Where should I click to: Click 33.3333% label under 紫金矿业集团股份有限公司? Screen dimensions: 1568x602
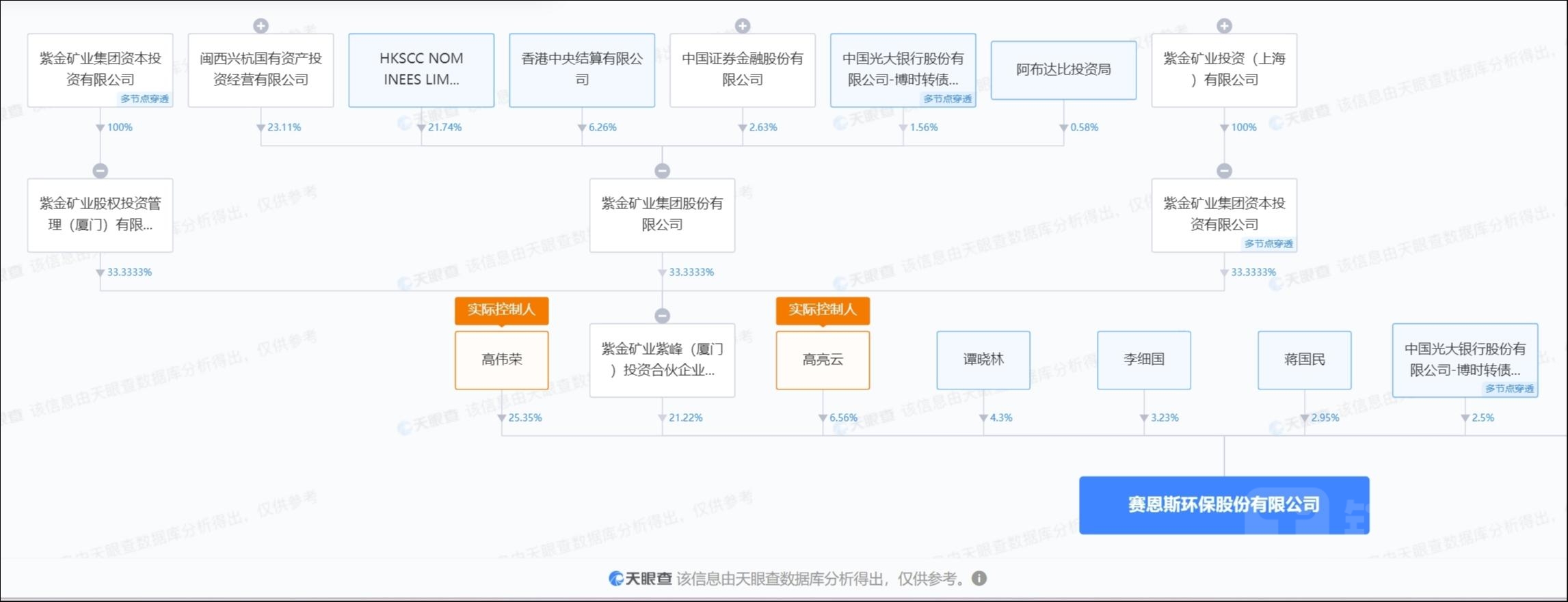click(691, 273)
